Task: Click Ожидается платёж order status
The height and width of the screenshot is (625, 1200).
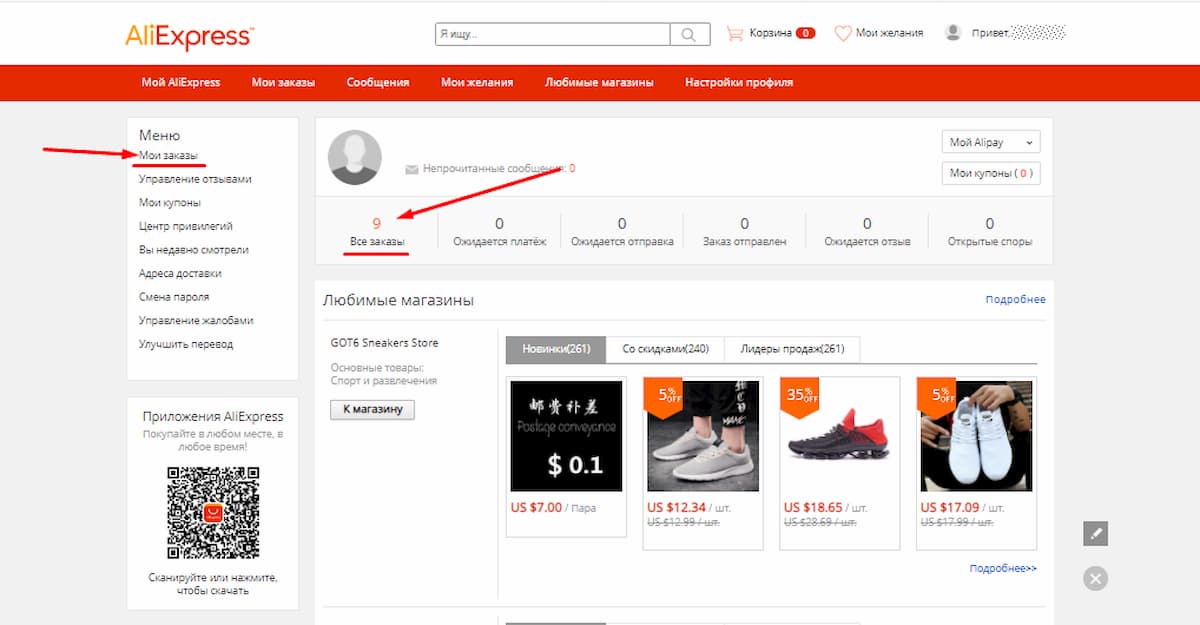Action: 499,231
